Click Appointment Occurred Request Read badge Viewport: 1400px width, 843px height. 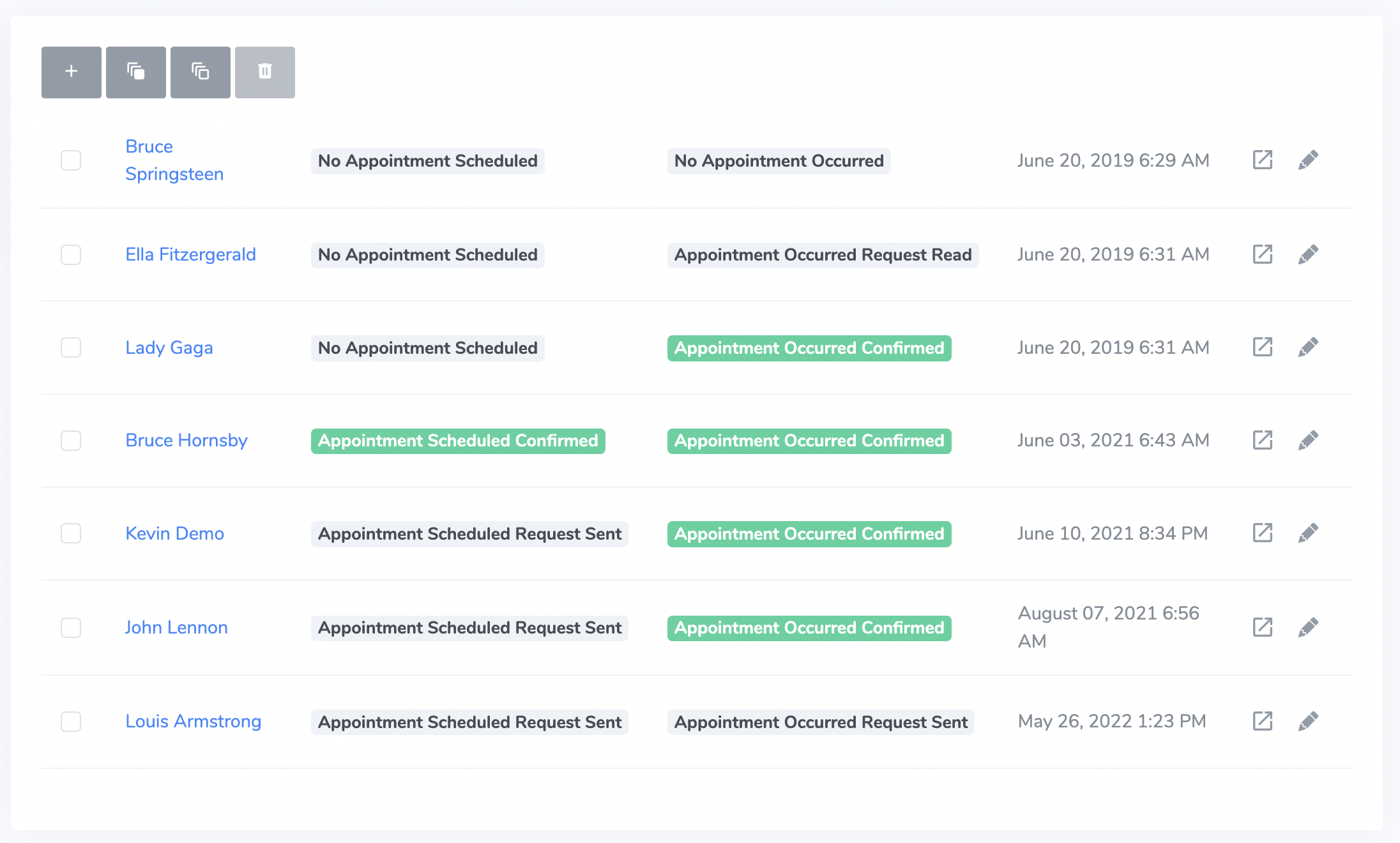point(823,255)
